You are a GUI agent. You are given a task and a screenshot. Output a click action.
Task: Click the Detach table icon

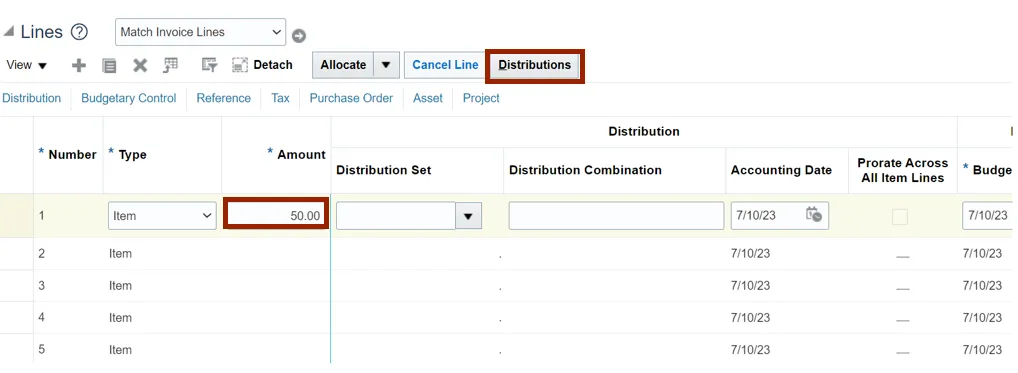click(x=240, y=65)
